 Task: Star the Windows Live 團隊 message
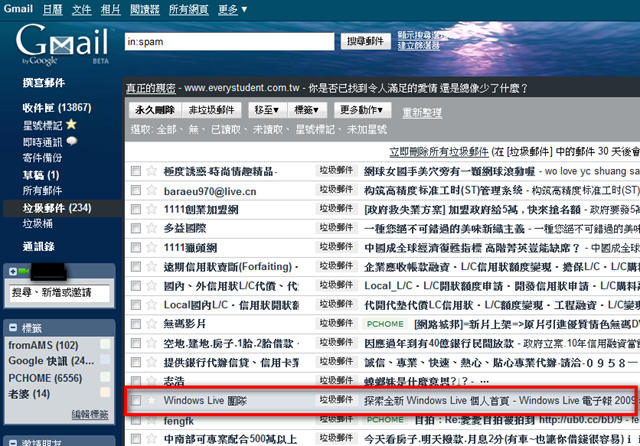151,400
